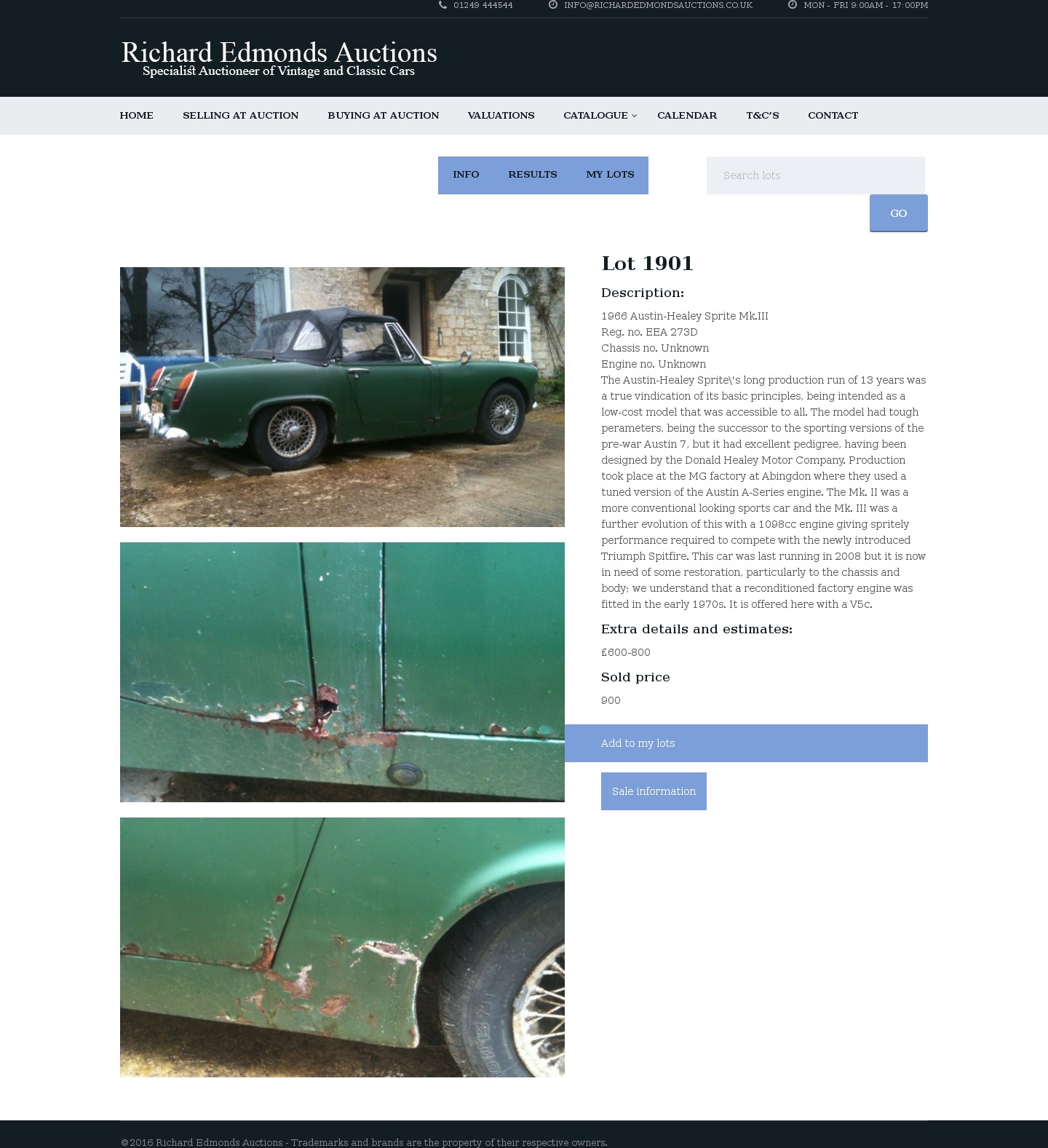
Task: Open the Contact page
Action: [833, 116]
